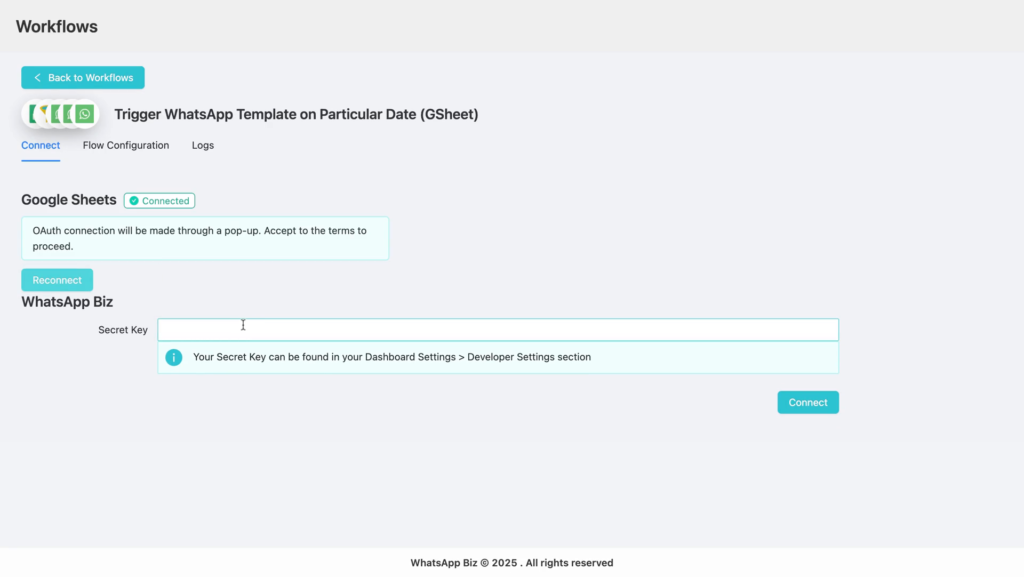The image size is (1024, 577).
Task: Click the Secret Key label
Action: pyautogui.click(x=123, y=330)
